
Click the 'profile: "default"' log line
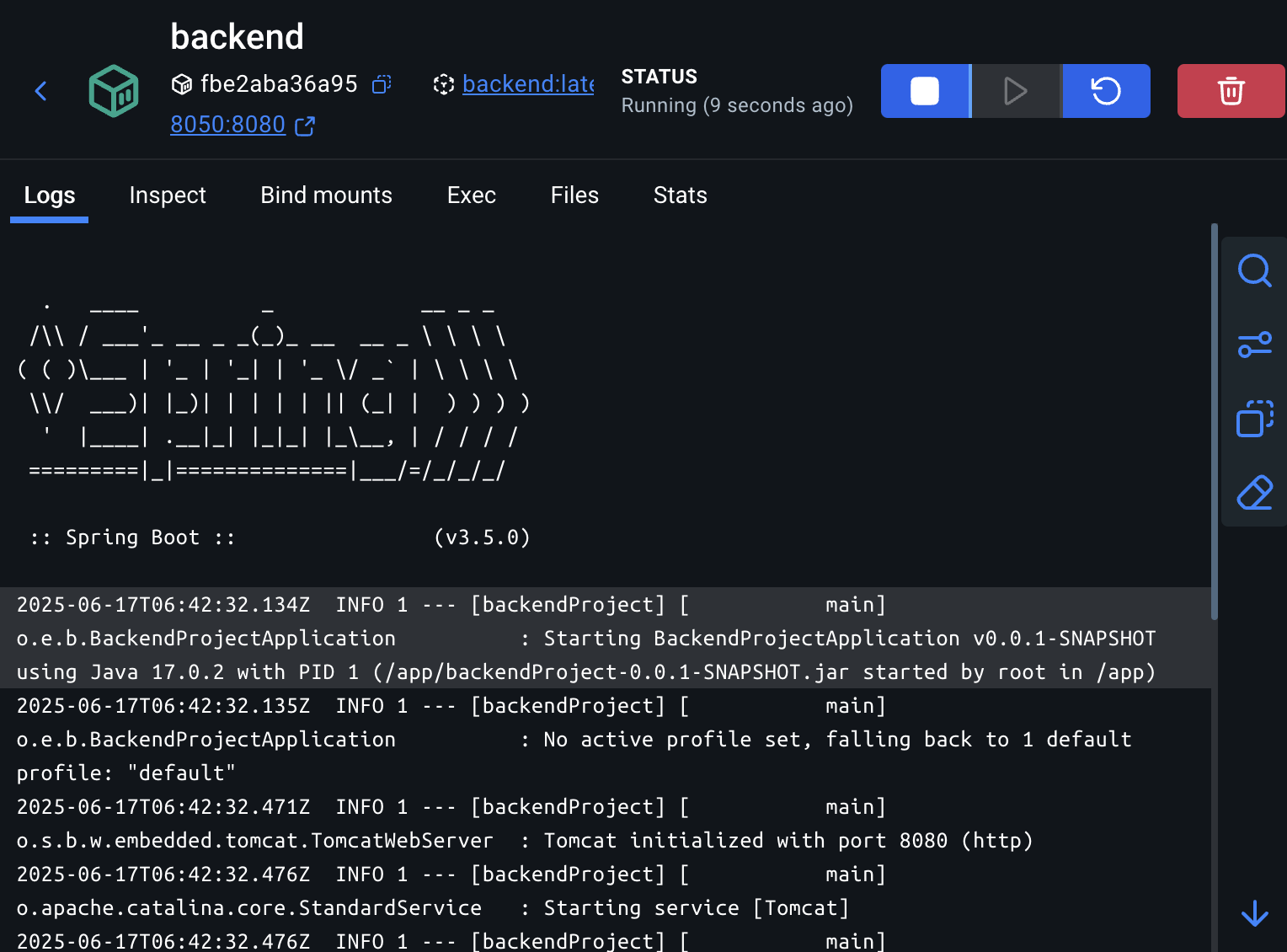pyautogui.click(x=126, y=773)
